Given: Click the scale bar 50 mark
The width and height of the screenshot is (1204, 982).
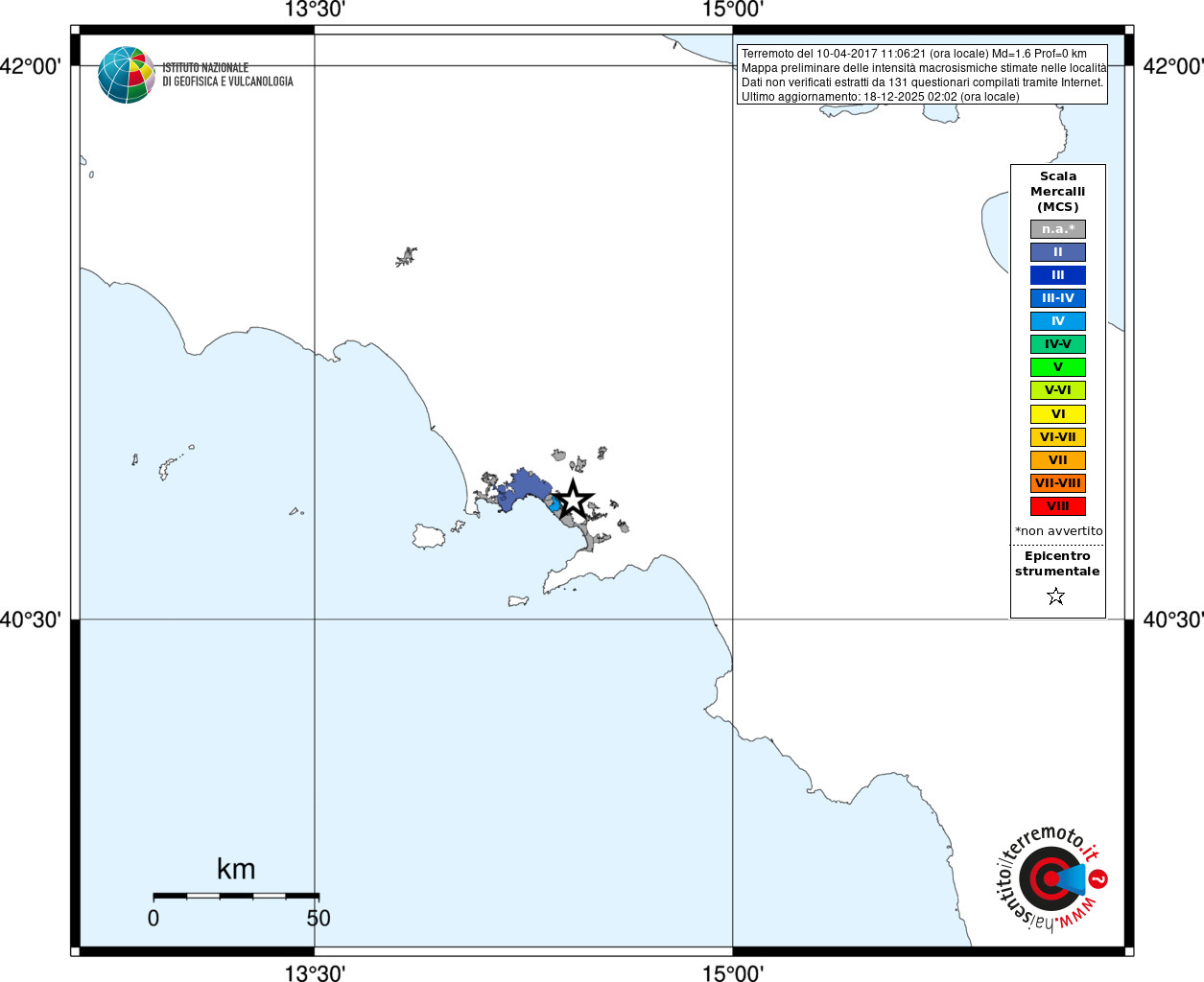Looking at the screenshot, I should point(319,918).
